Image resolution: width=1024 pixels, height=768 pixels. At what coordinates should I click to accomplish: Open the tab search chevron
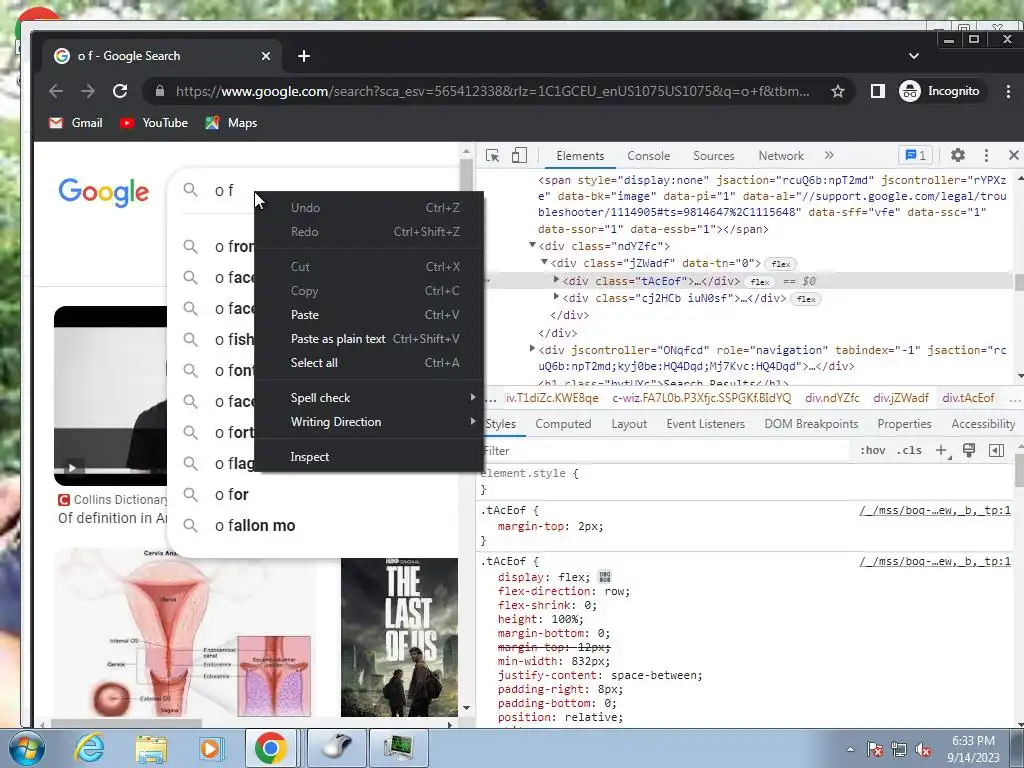point(914,56)
